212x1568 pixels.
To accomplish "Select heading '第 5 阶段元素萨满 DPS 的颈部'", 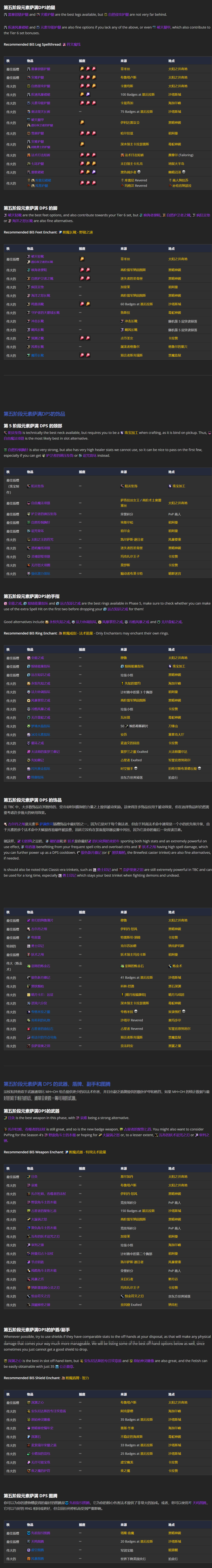I will click(x=33, y=425).
